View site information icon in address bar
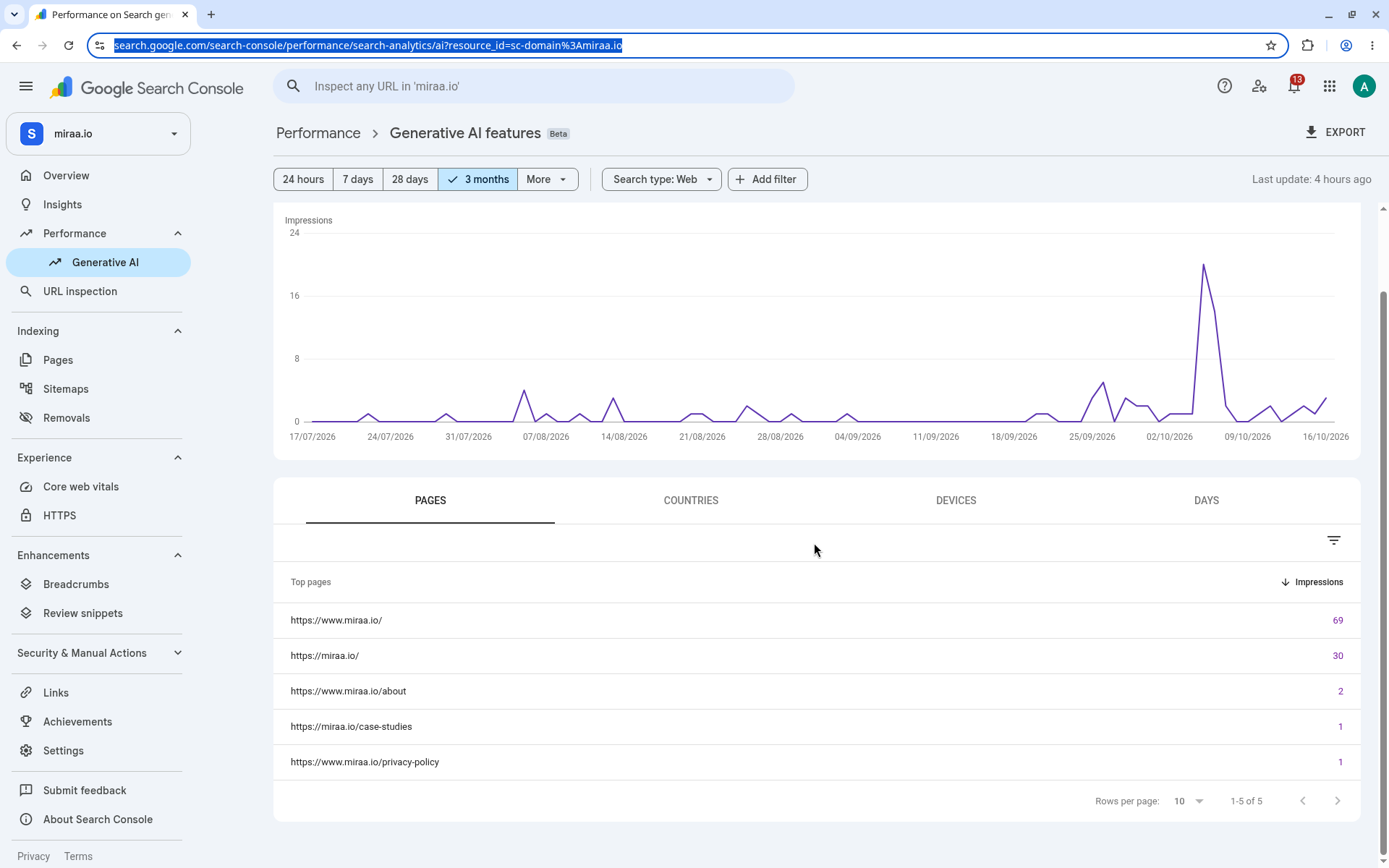Screen dimensions: 1389x868 (x=100, y=46)
